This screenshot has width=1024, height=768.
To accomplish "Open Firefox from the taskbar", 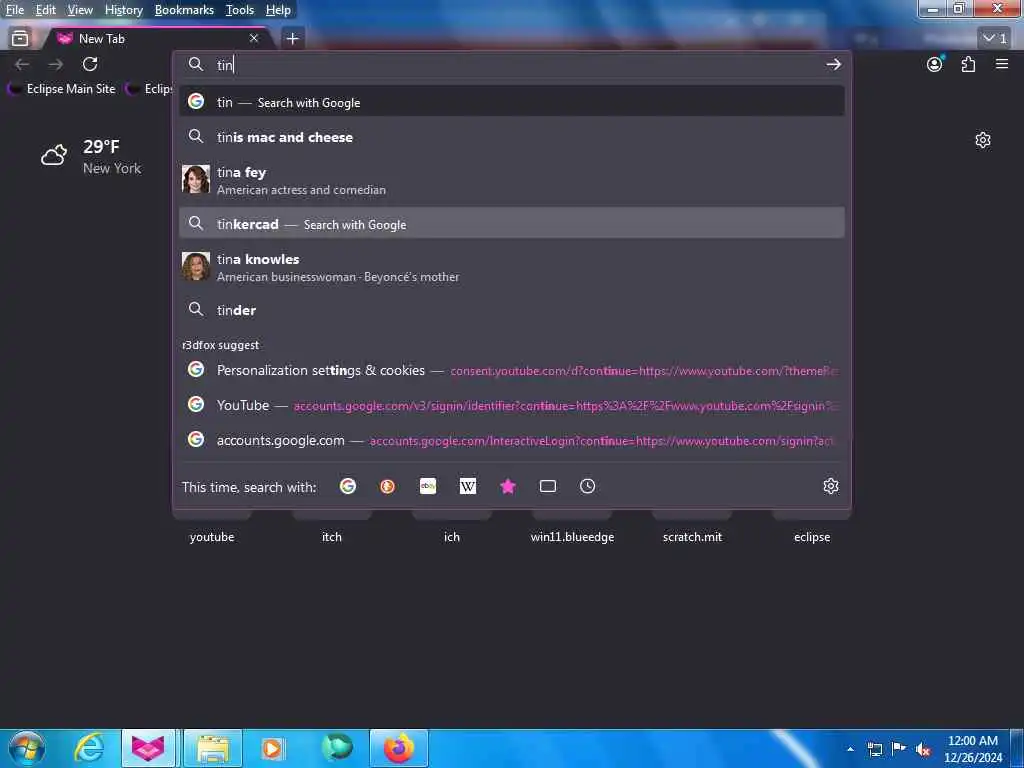I will (x=399, y=748).
